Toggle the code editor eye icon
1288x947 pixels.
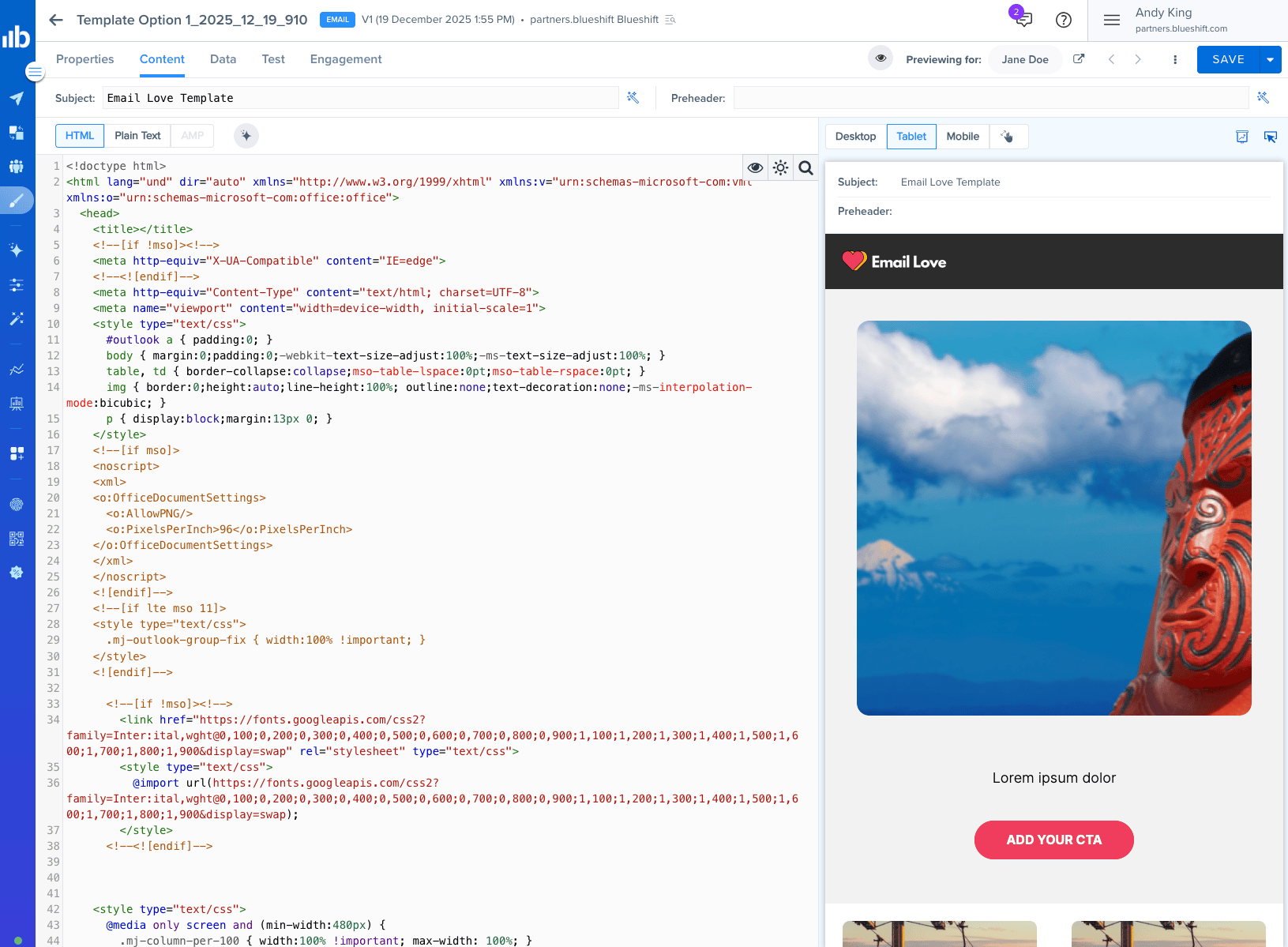tap(755, 167)
